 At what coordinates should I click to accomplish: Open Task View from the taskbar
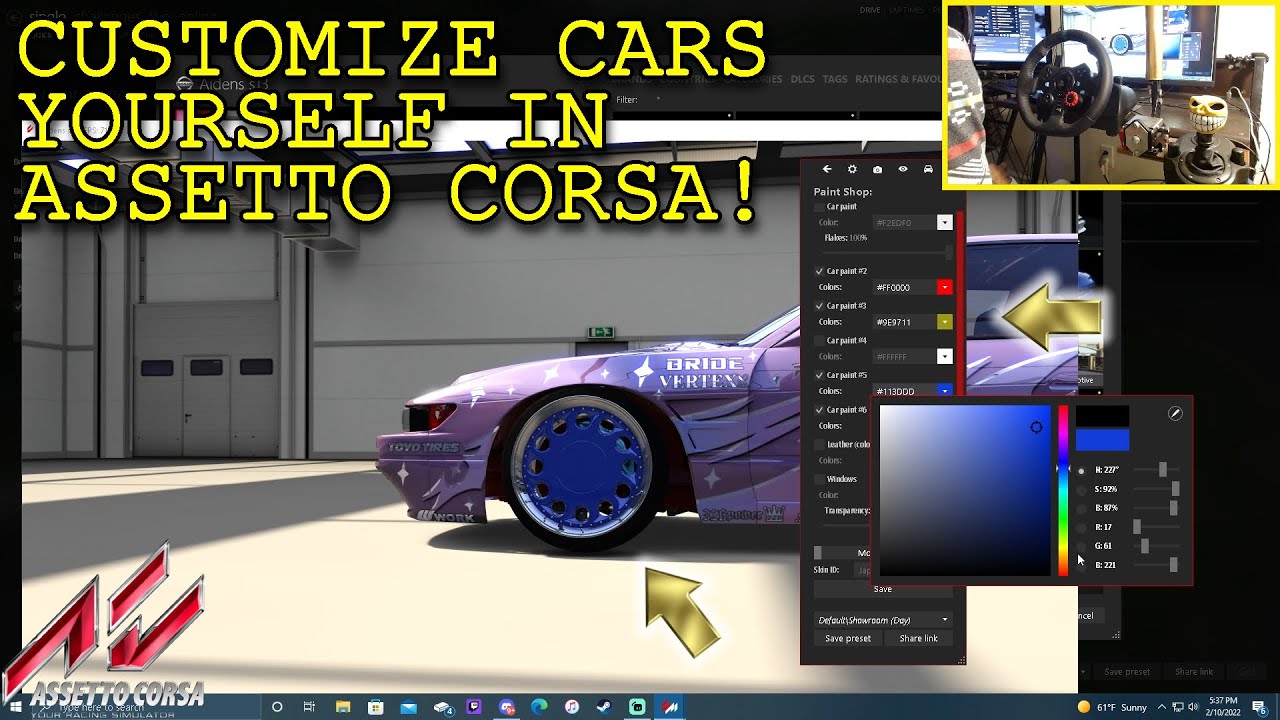(x=309, y=707)
